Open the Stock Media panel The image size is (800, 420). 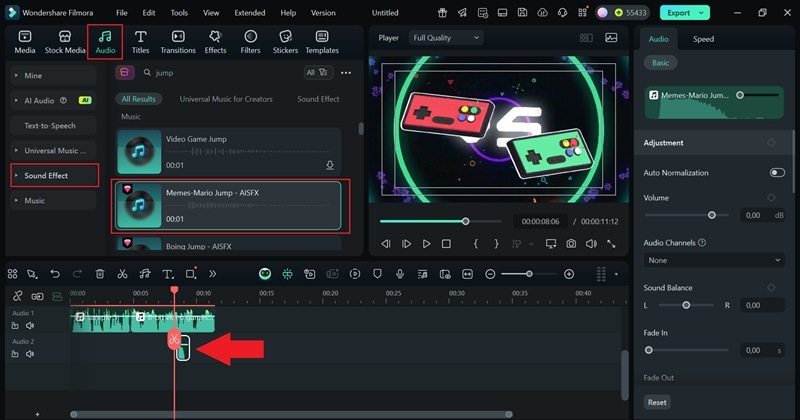click(65, 42)
